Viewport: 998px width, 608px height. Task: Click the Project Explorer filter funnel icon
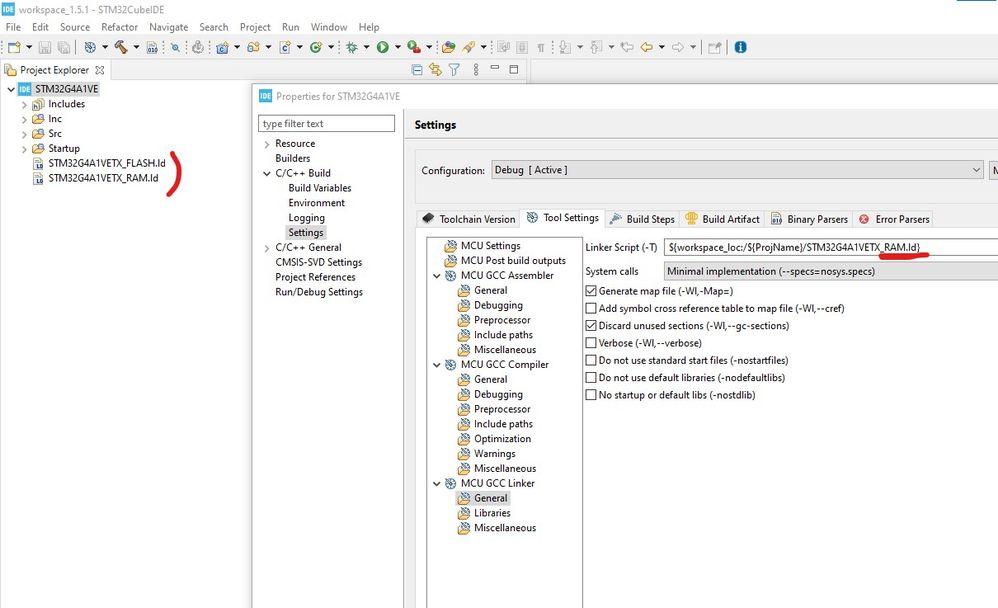tap(454, 69)
